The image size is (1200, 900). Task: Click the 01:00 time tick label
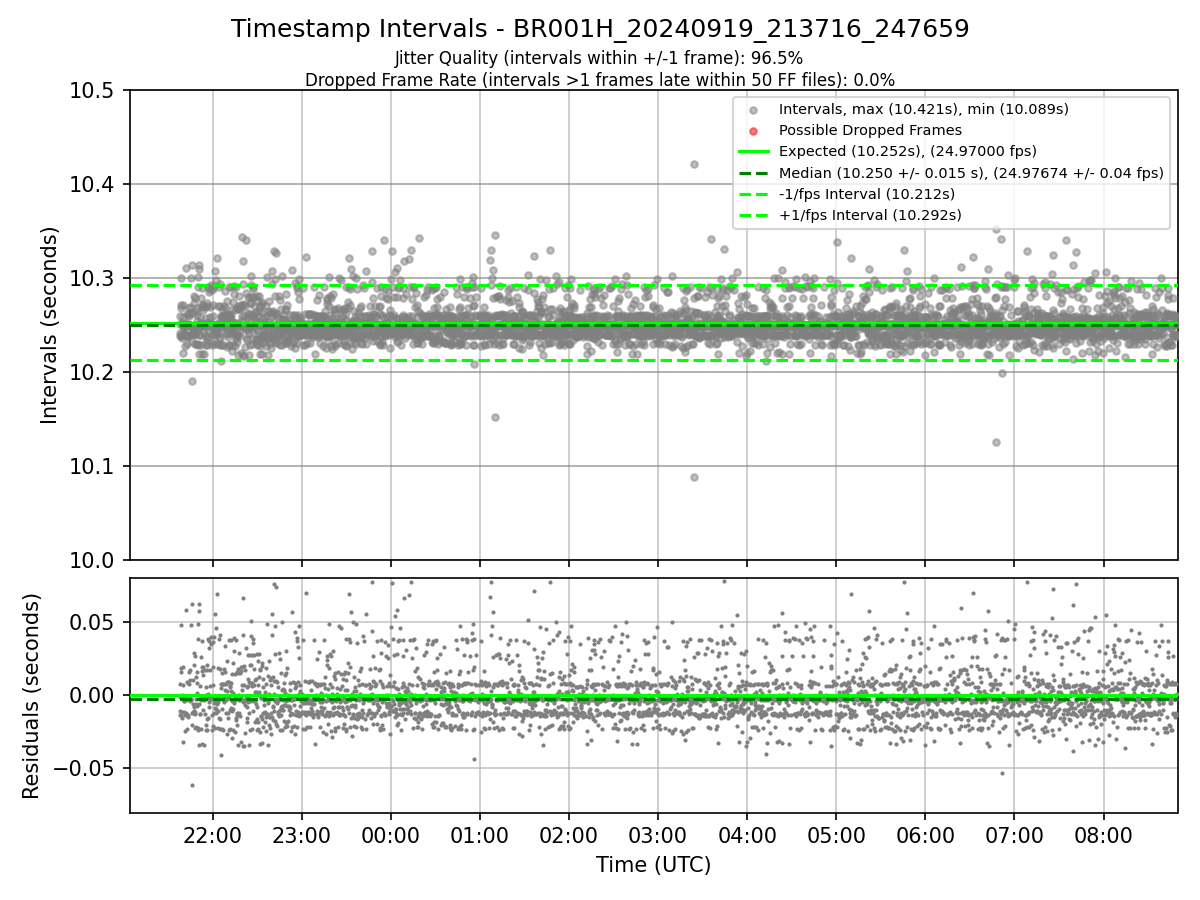(x=480, y=835)
